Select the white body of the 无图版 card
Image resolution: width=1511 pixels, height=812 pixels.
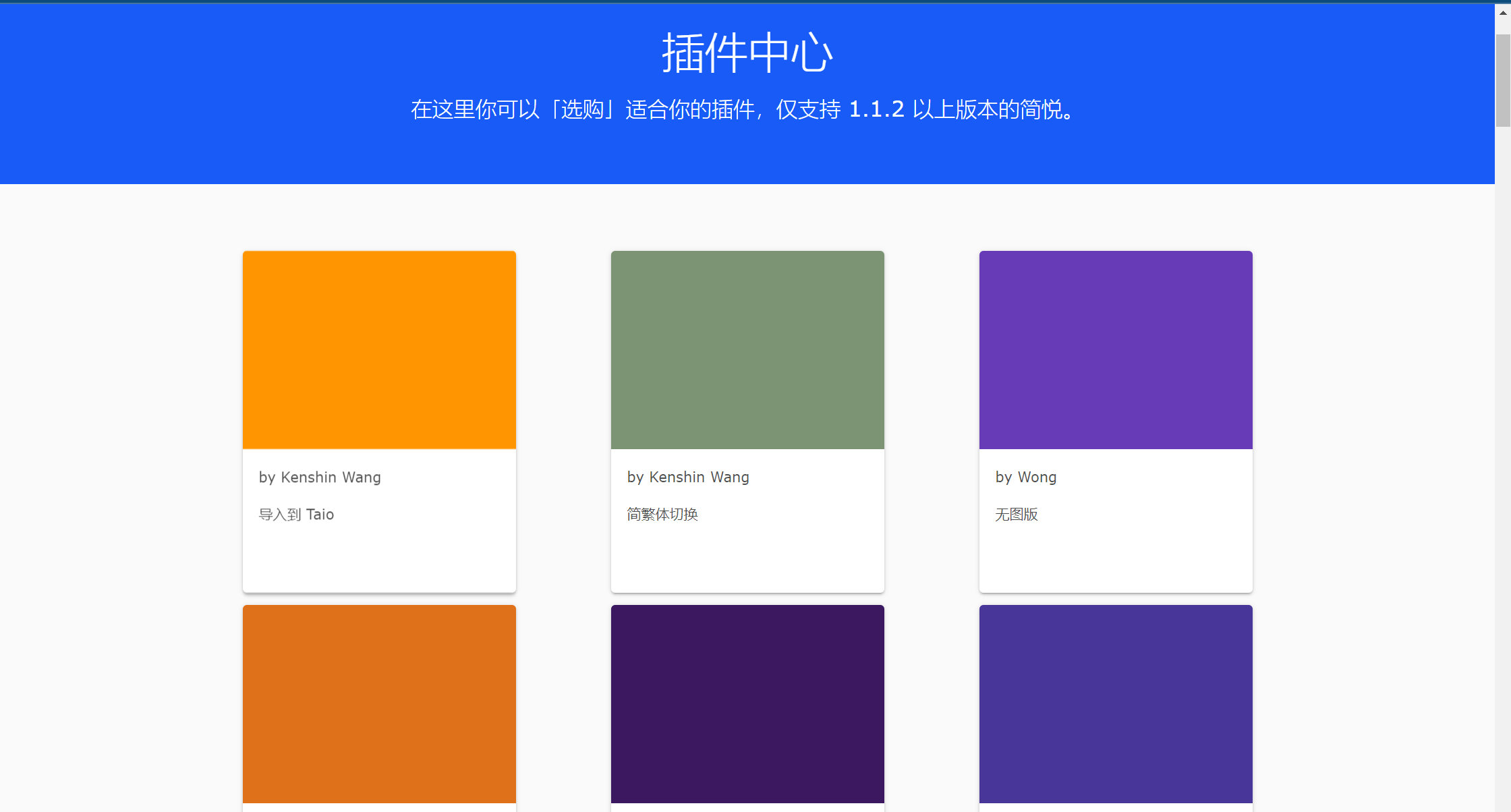pos(1115,553)
